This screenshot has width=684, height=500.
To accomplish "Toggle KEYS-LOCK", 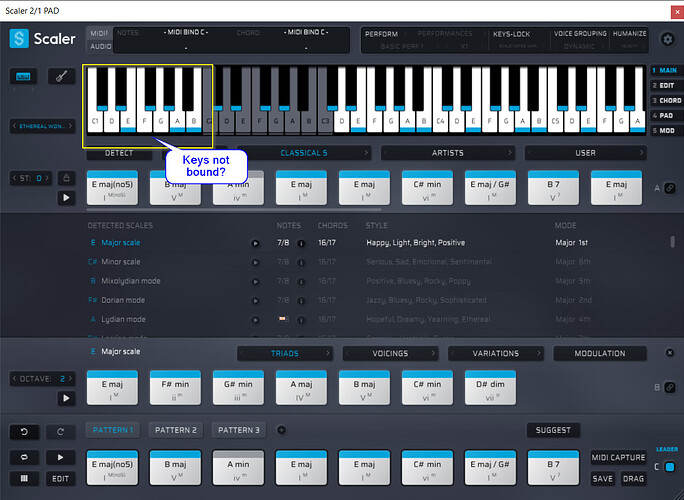I will coord(511,34).
